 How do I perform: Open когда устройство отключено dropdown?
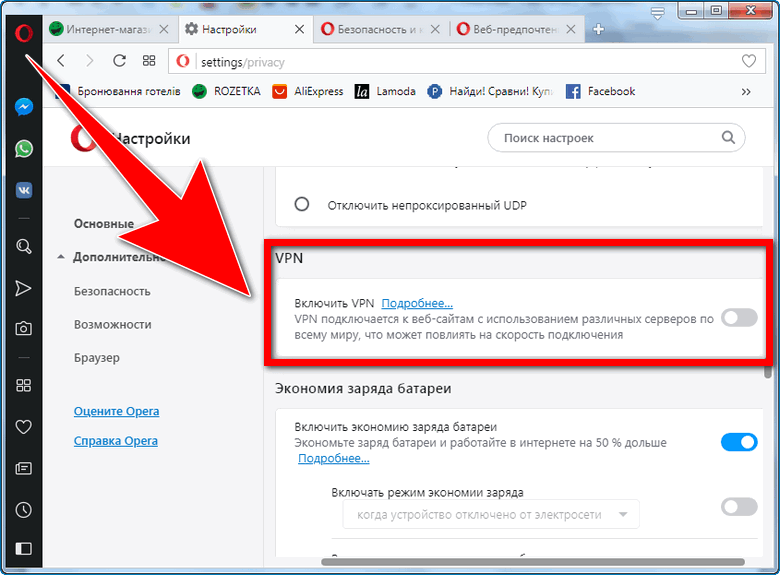coord(491,514)
